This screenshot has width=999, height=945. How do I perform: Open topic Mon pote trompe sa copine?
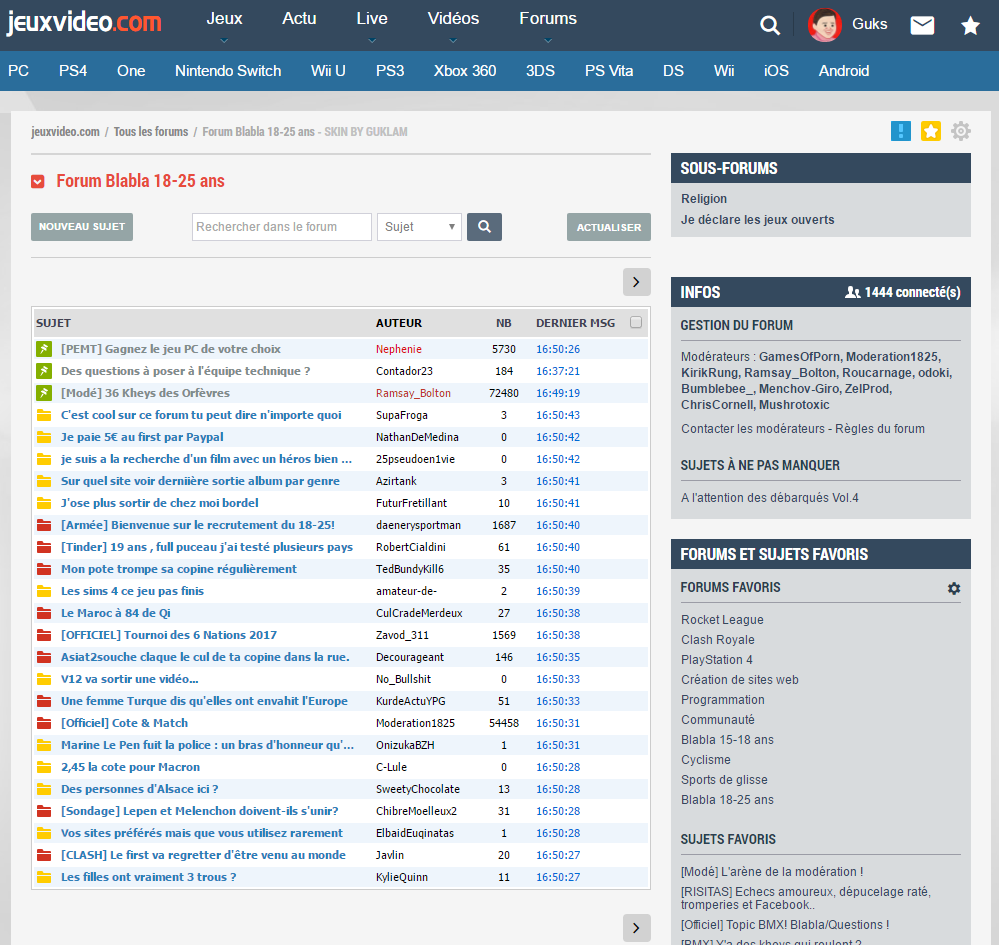[x=179, y=569]
